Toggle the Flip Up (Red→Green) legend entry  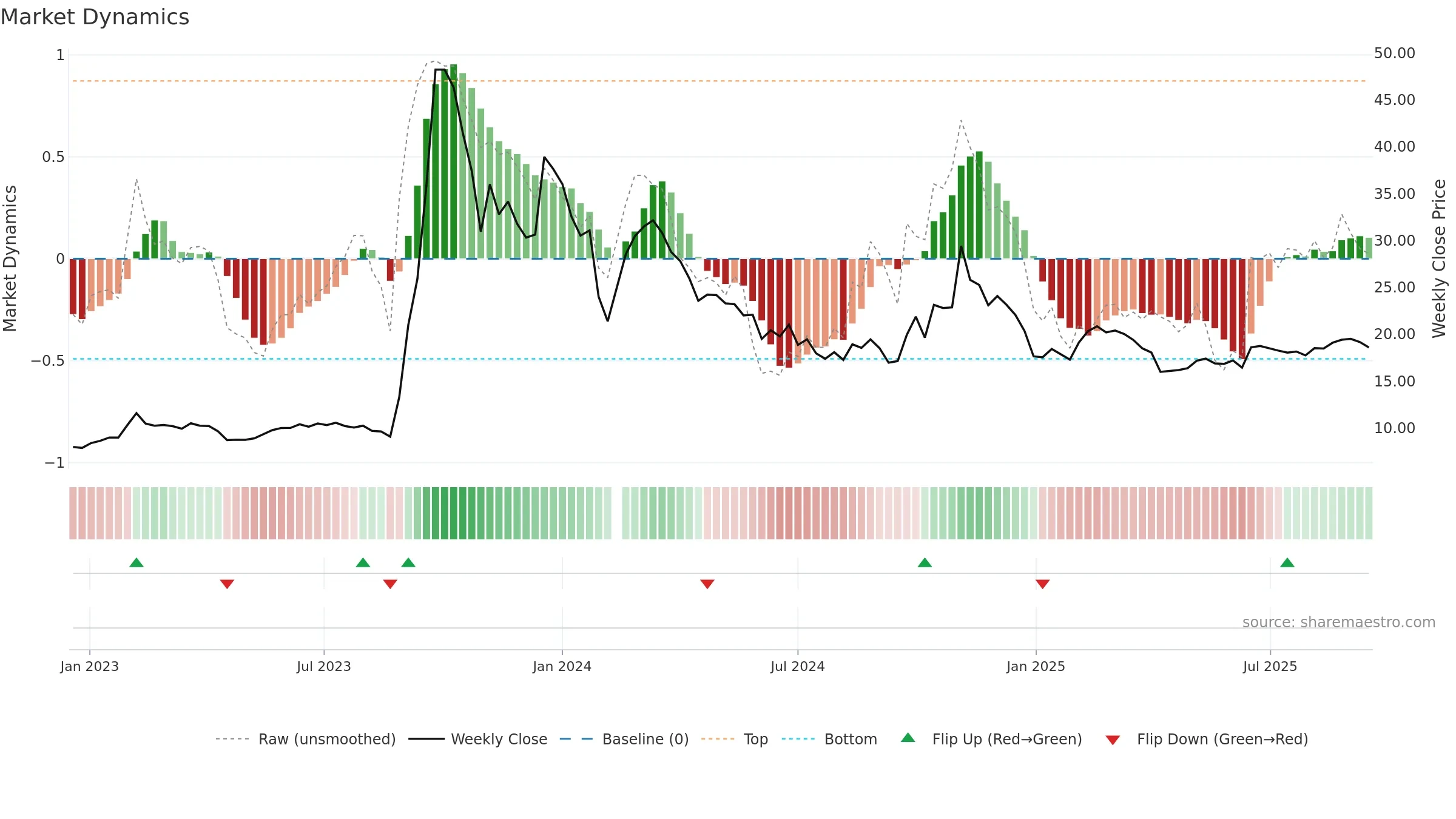pos(991,739)
